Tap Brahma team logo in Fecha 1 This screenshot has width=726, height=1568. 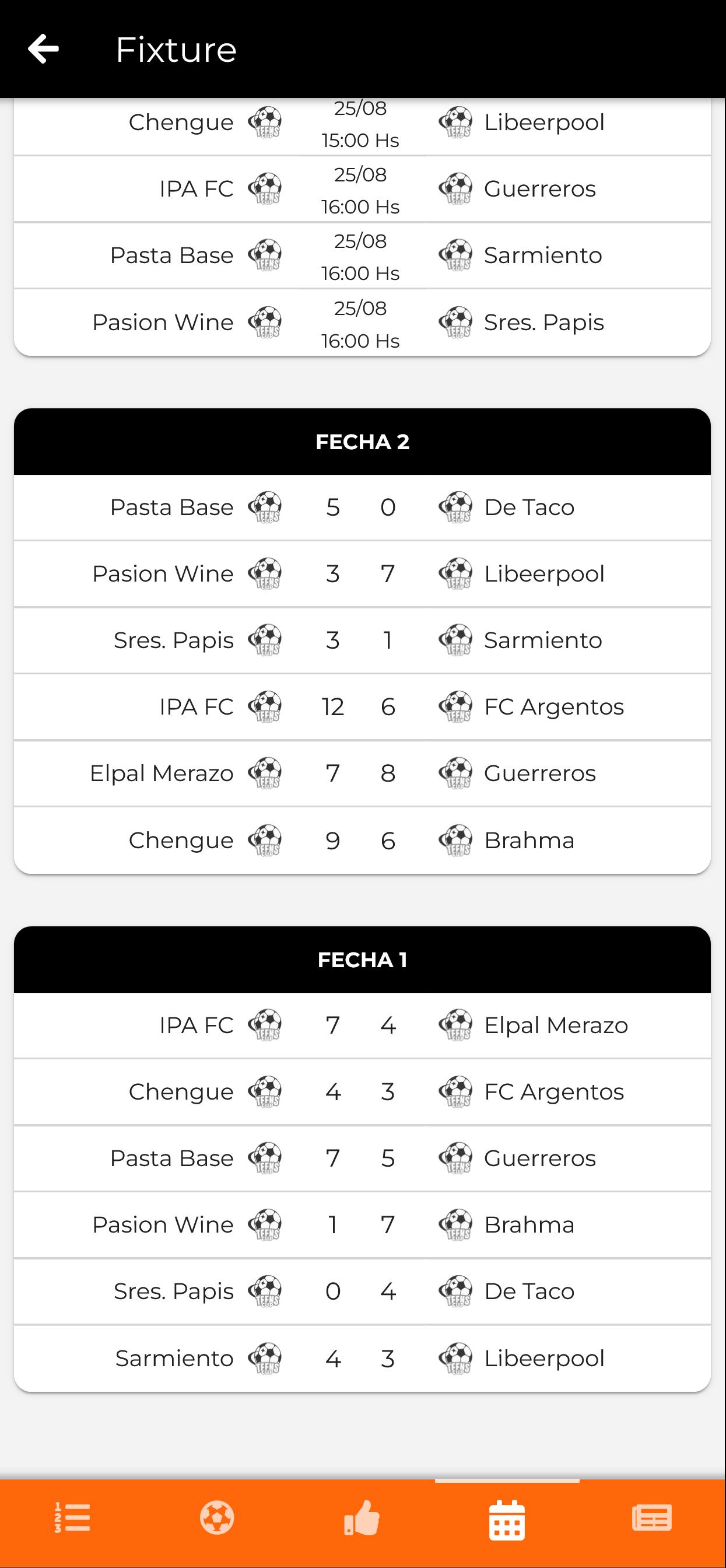coord(455,1224)
